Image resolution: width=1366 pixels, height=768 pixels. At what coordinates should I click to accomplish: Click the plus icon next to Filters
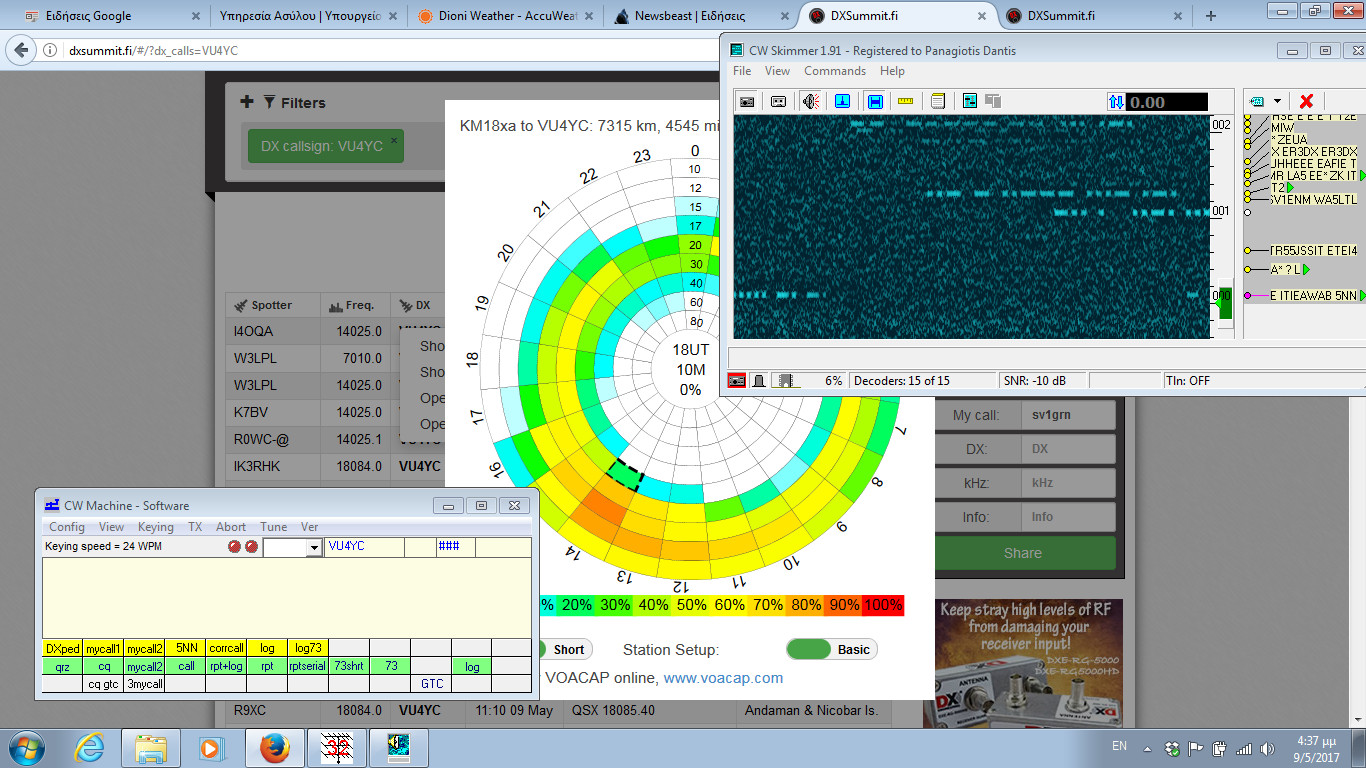coord(247,101)
